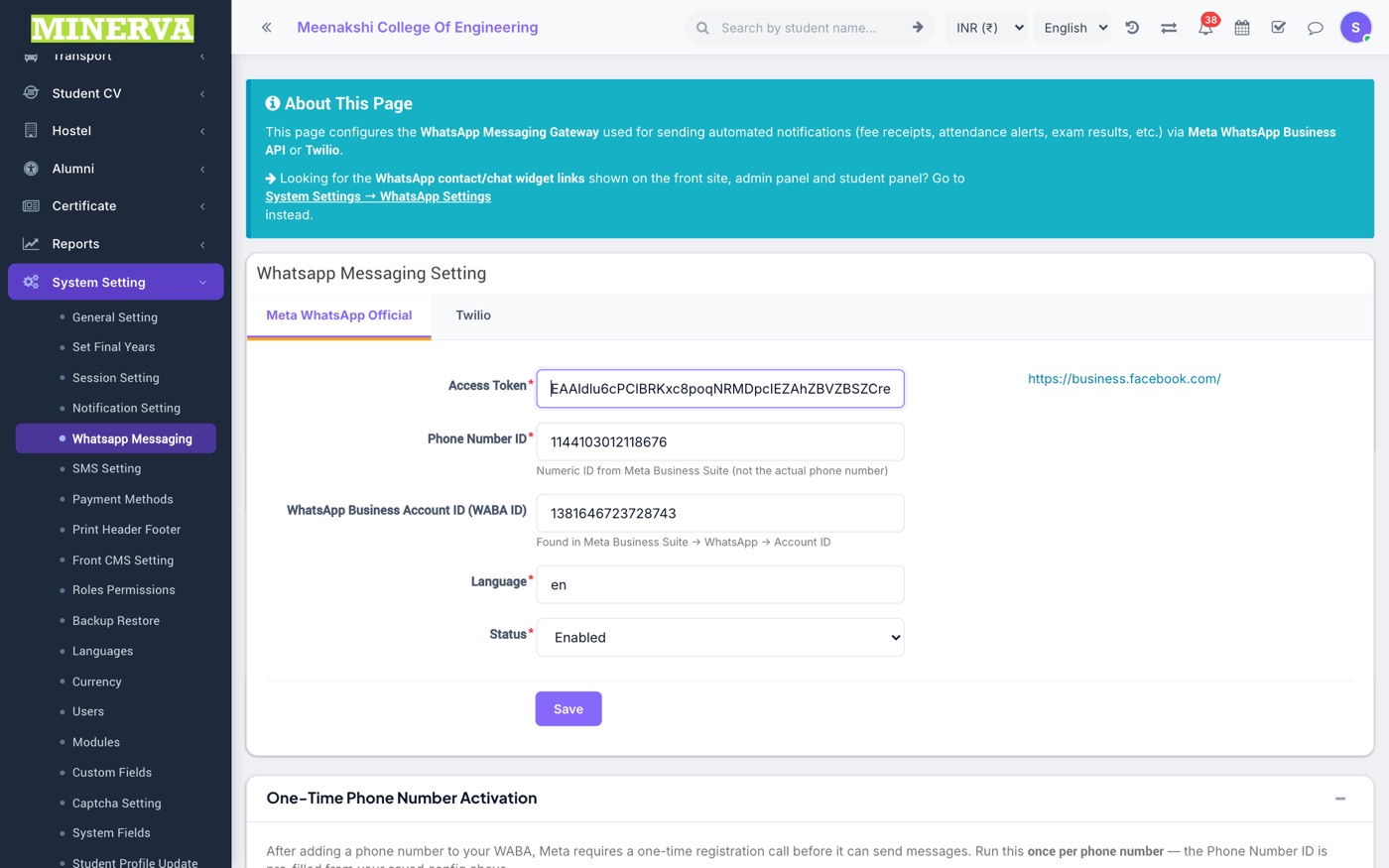Open the calendar icon in header
1389x868 pixels.
(x=1242, y=28)
